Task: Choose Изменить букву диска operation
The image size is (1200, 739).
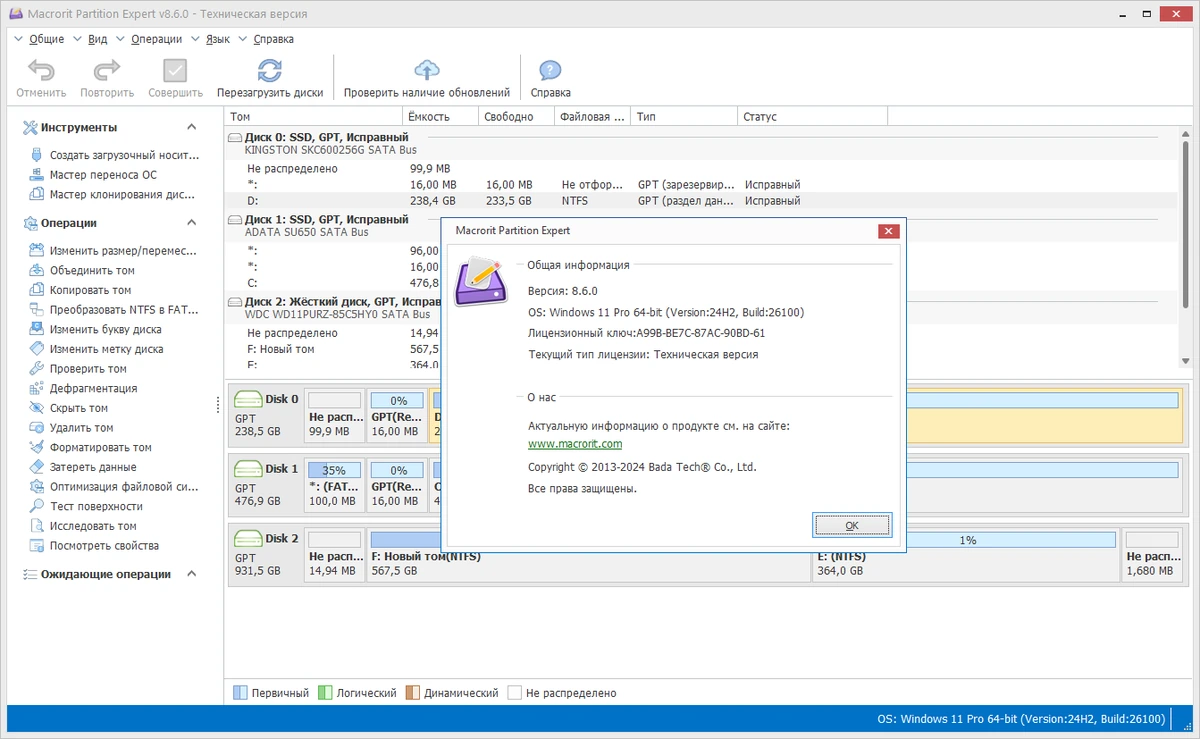Action: click(95, 329)
